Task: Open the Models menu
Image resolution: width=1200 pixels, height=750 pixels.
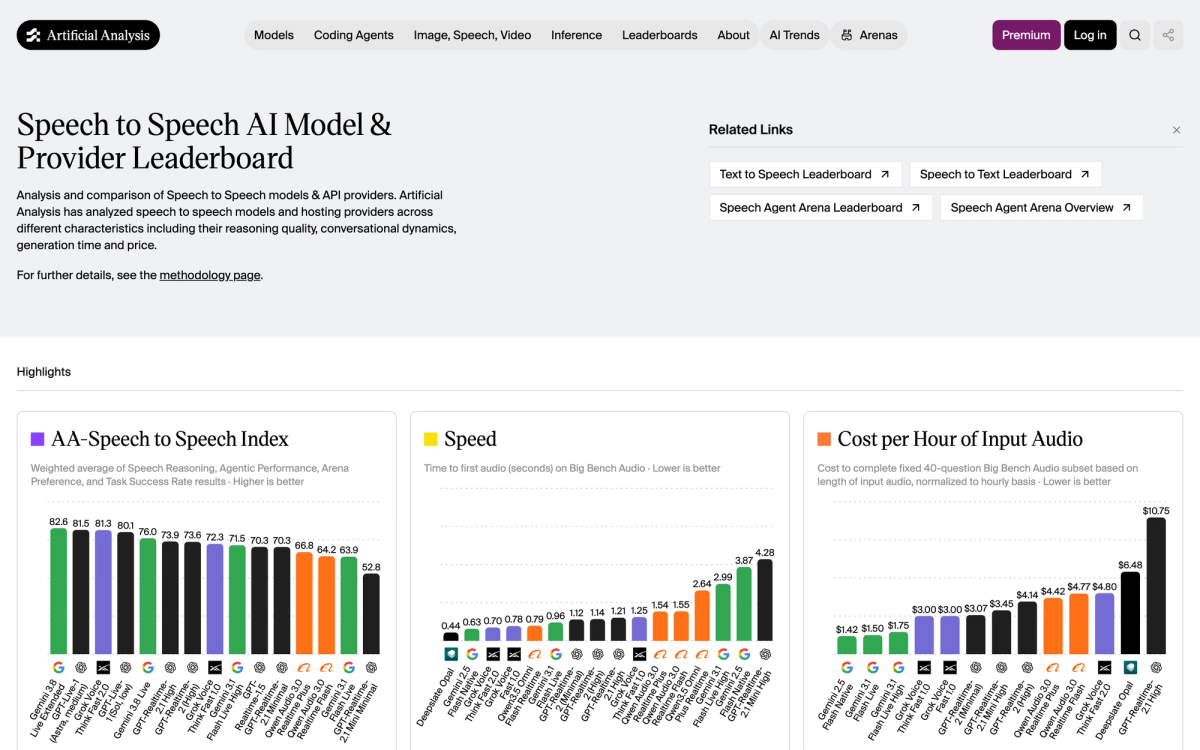Action: pos(274,35)
